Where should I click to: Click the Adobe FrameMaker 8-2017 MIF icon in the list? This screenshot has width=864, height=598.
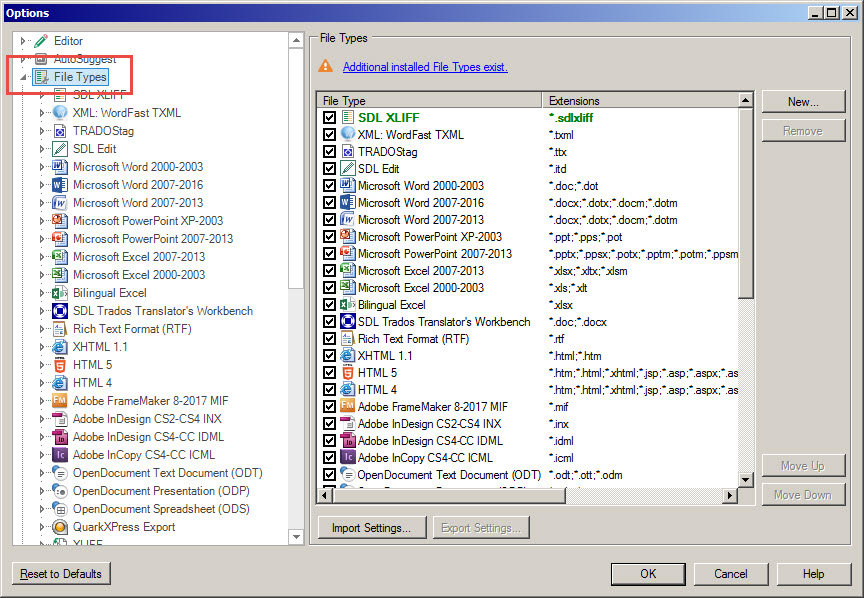pyautogui.click(x=348, y=407)
